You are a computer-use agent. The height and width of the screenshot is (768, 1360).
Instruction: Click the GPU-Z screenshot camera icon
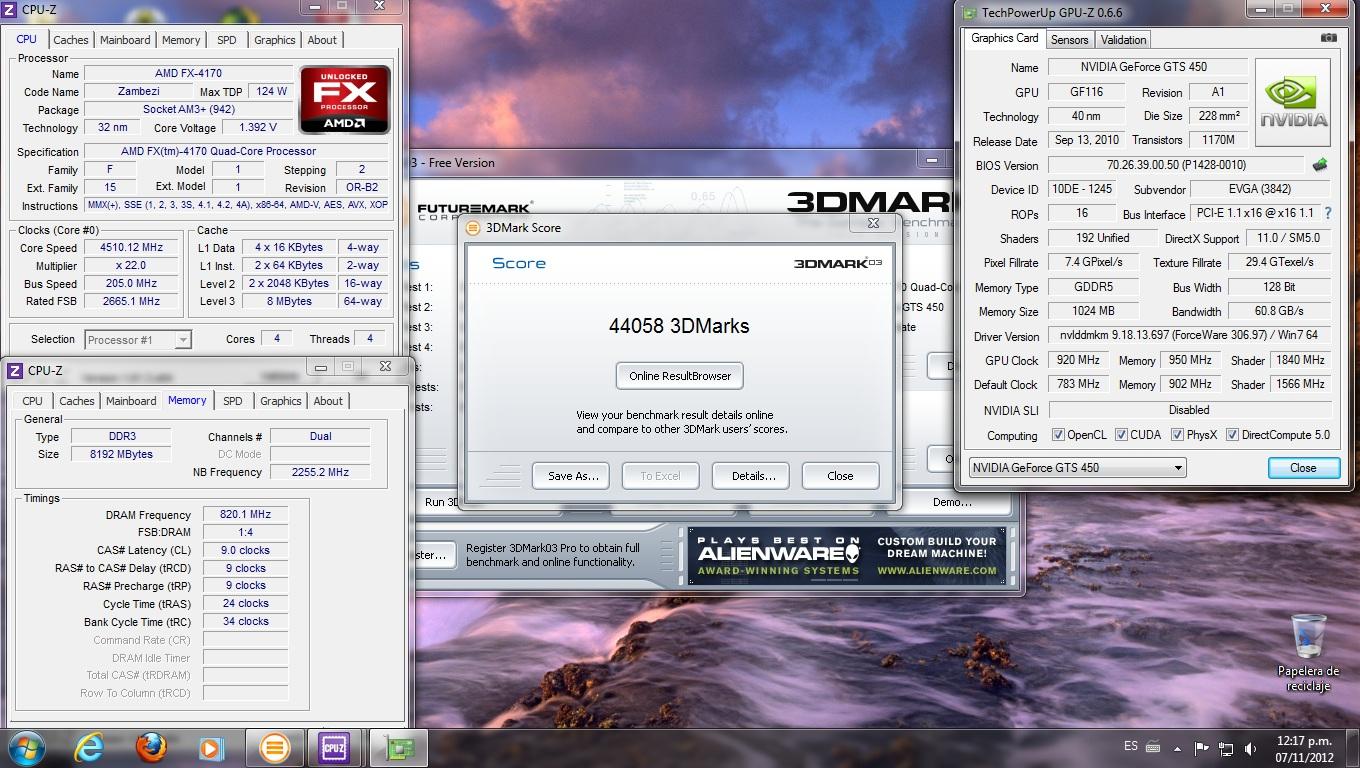[x=1328, y=38]
